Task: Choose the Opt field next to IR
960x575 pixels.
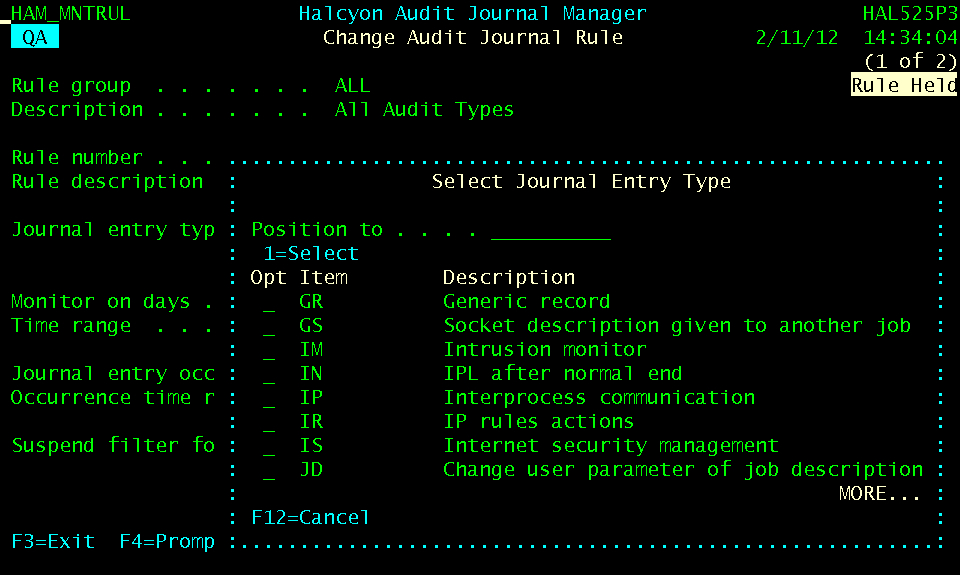Action: (x=269, y=422)
